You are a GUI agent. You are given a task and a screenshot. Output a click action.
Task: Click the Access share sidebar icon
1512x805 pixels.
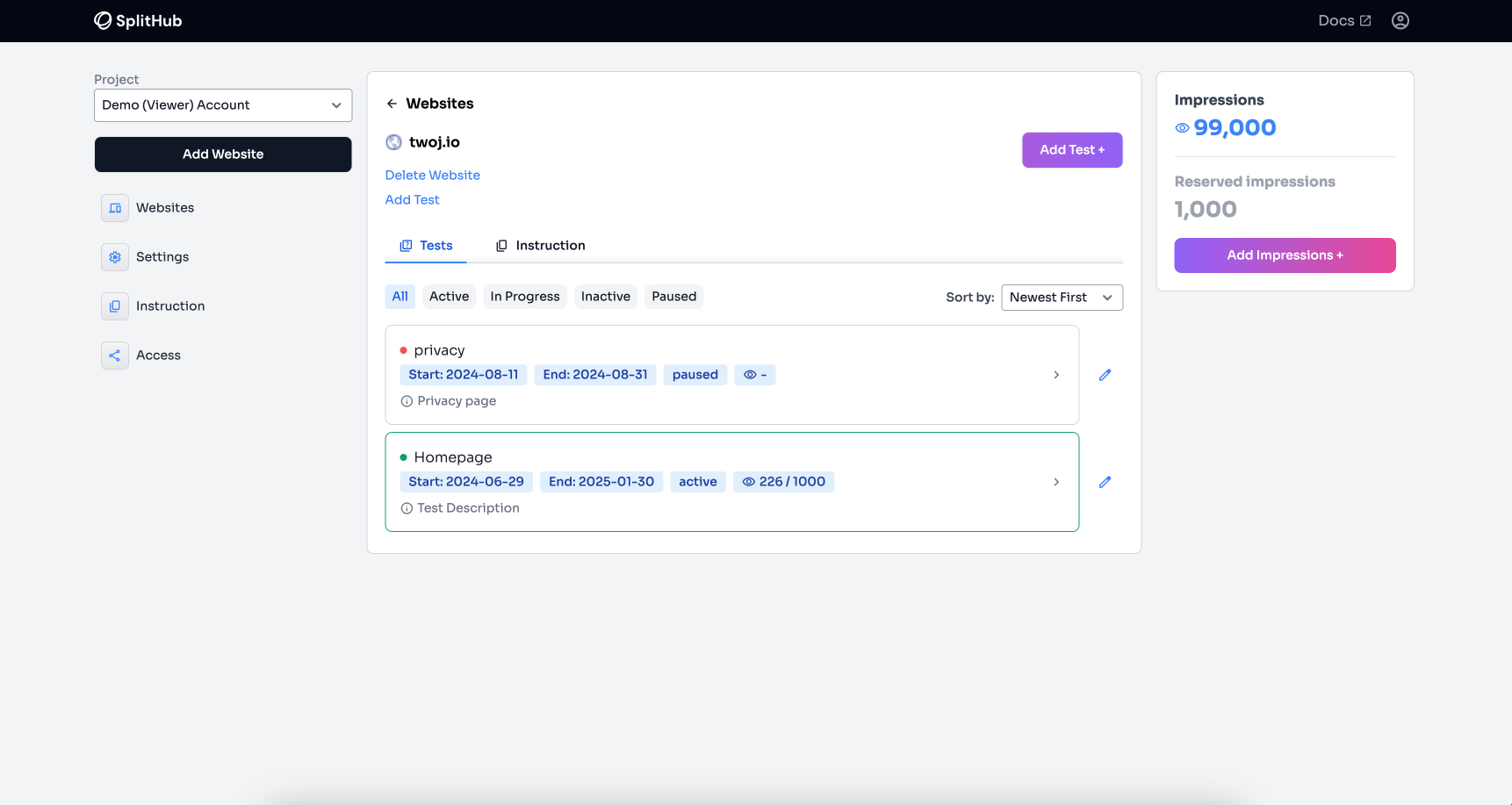coord(115,356)
